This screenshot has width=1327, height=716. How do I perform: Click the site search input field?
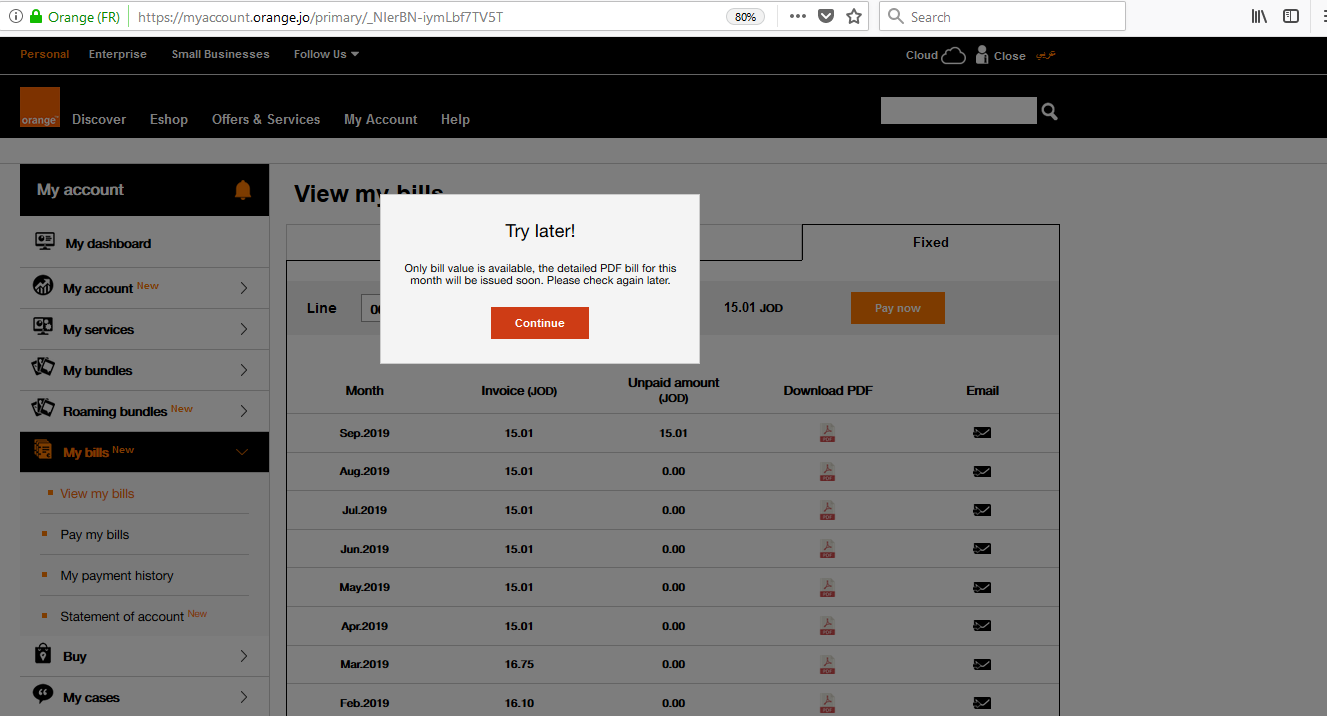[x=958, y=110]
